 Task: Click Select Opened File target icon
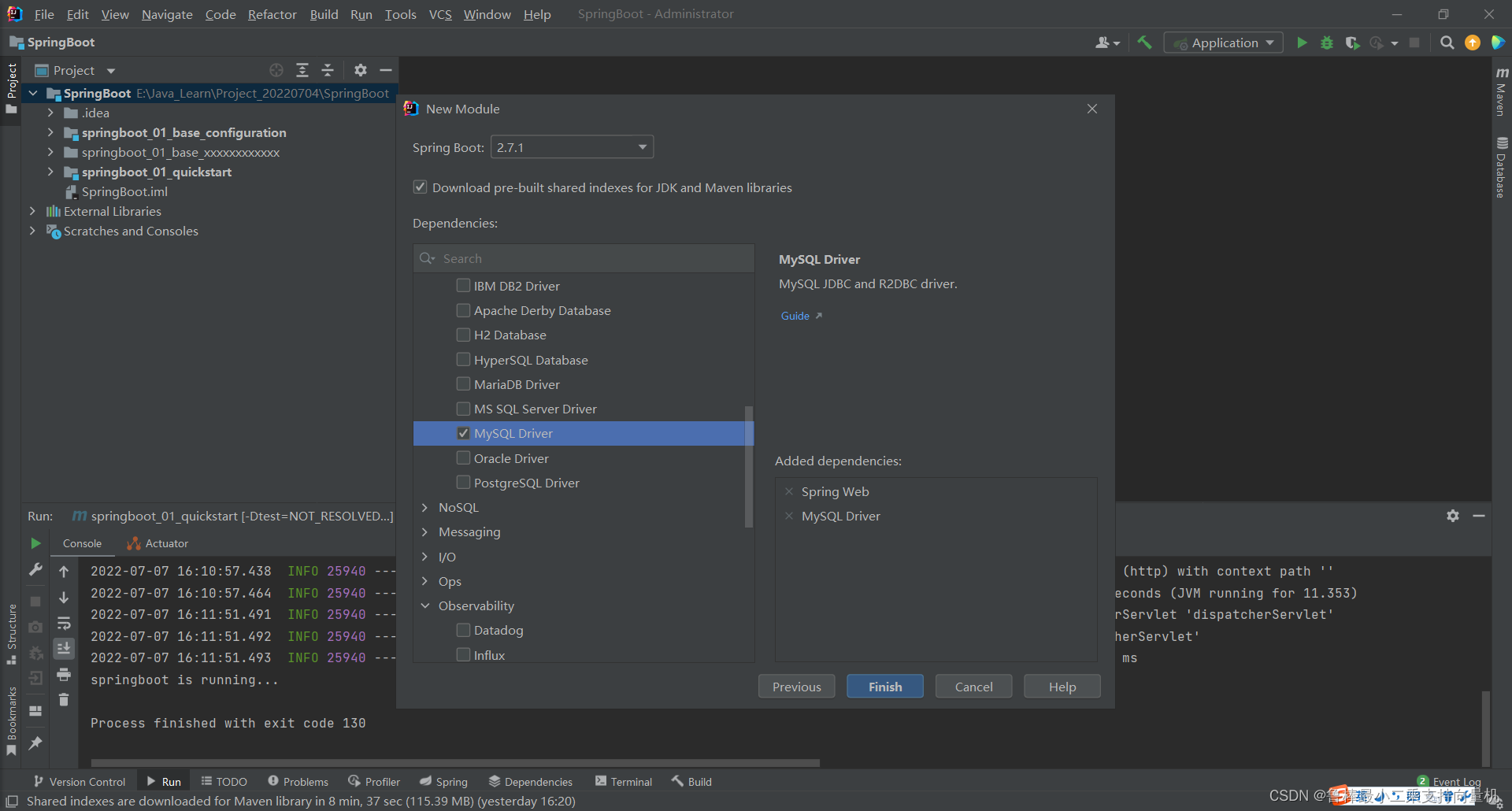276,70
